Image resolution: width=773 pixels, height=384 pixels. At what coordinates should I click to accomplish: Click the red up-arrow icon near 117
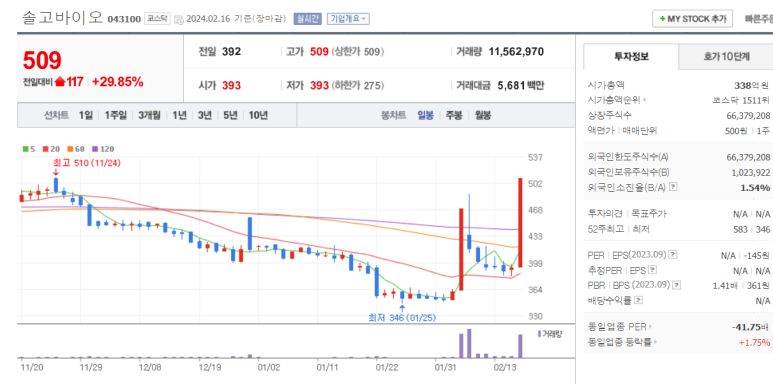click(x=60, y=82)
